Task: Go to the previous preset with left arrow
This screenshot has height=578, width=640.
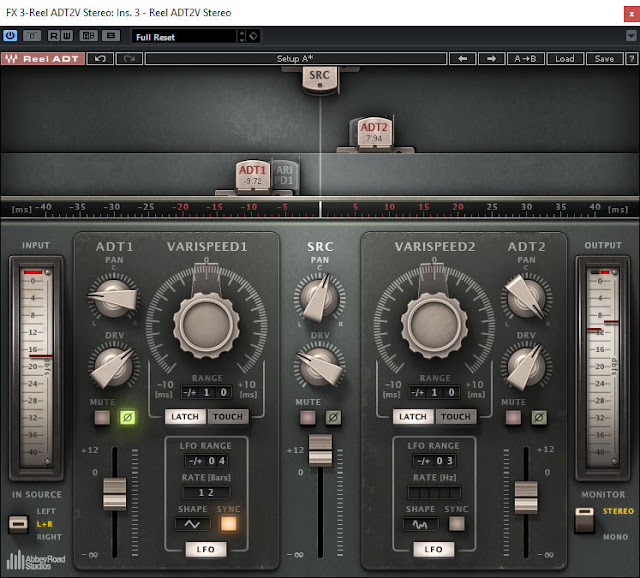Action: pos(462,59)
